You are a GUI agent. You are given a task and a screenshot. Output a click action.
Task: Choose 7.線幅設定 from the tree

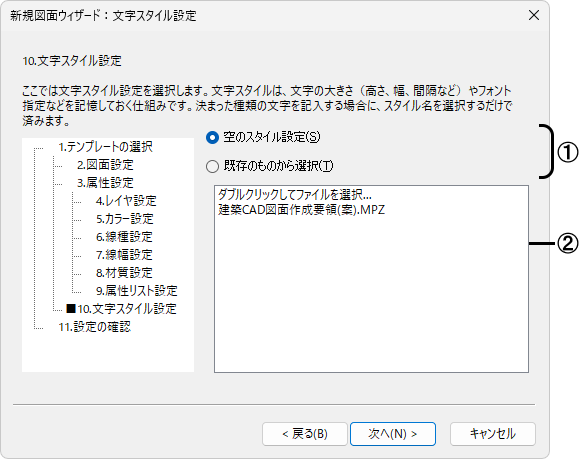[124, 255]
